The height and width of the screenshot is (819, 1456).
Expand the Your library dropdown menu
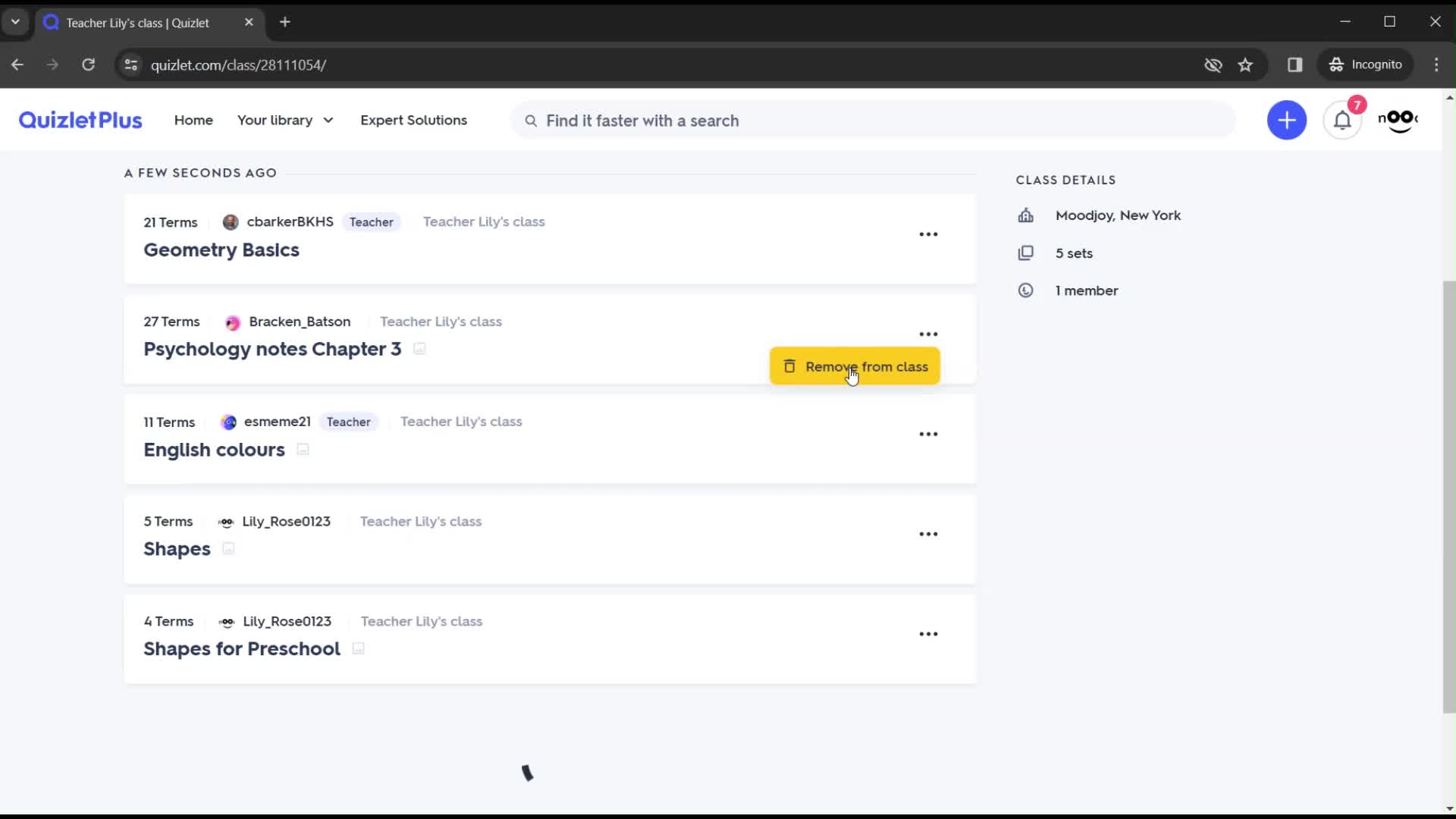point(328,120)
